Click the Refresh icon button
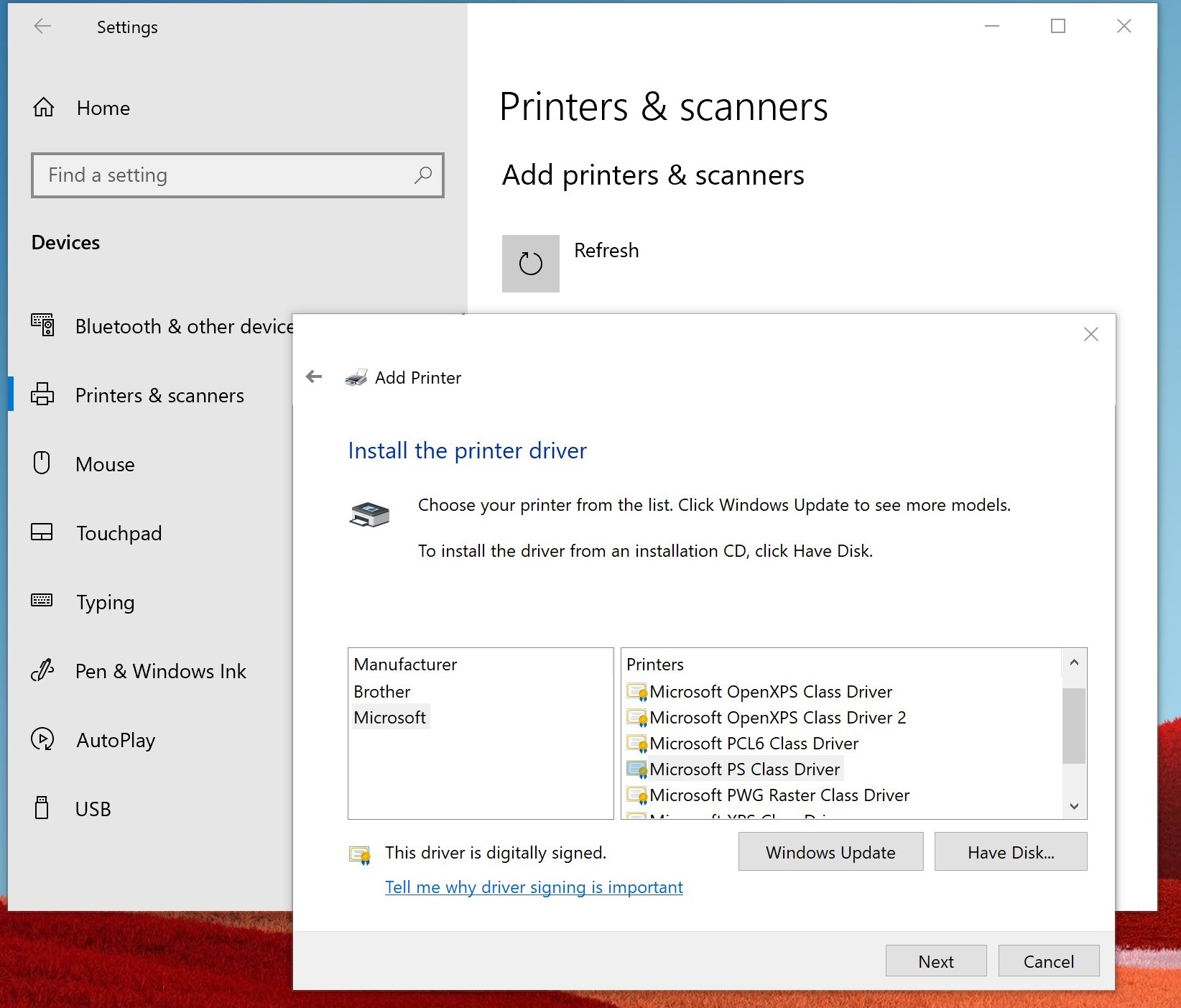This screenshot has height=1008, width=1181. [531, 264]
